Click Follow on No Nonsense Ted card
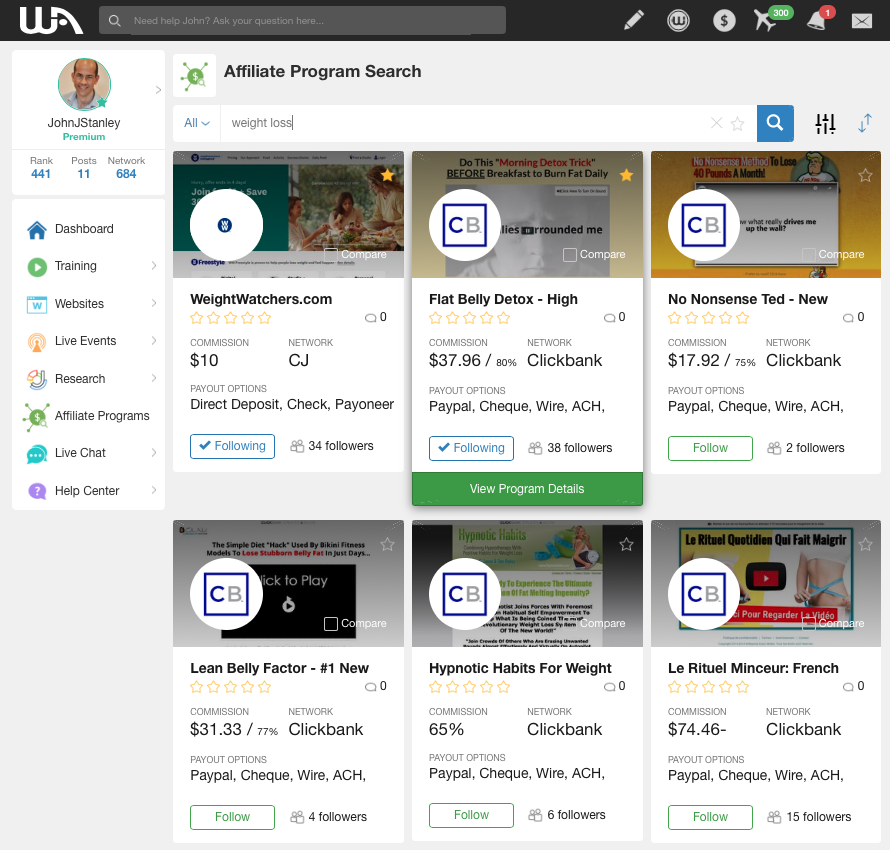Screen dimensions: 890x850 (x=710, y=448)
